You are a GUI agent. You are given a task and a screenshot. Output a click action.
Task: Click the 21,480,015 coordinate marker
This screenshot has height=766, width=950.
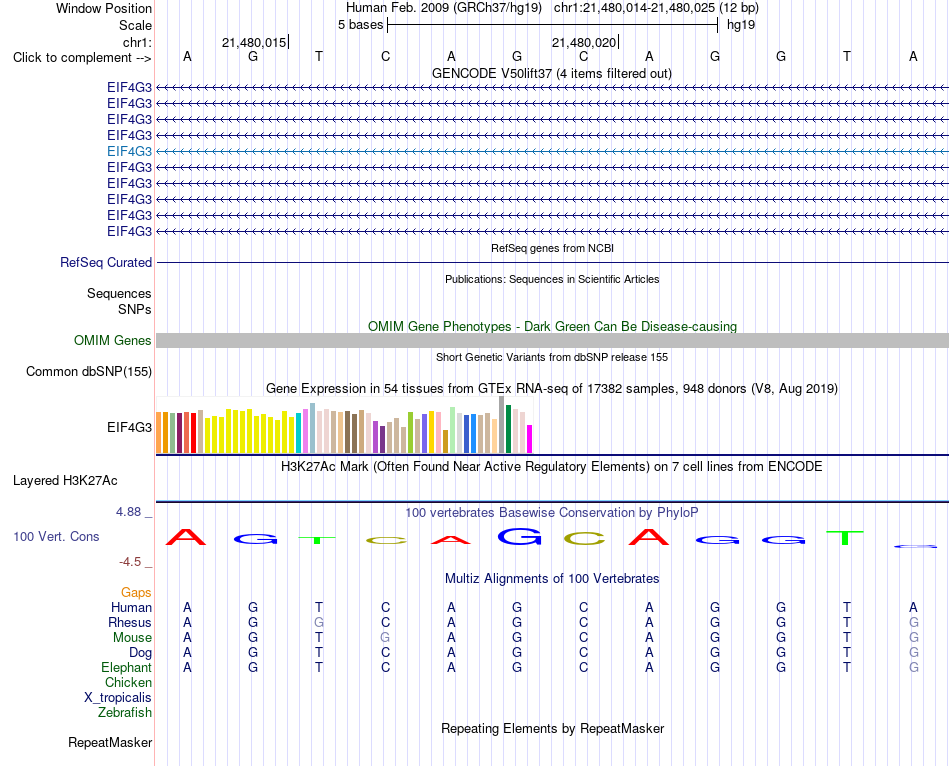[254, 42]
